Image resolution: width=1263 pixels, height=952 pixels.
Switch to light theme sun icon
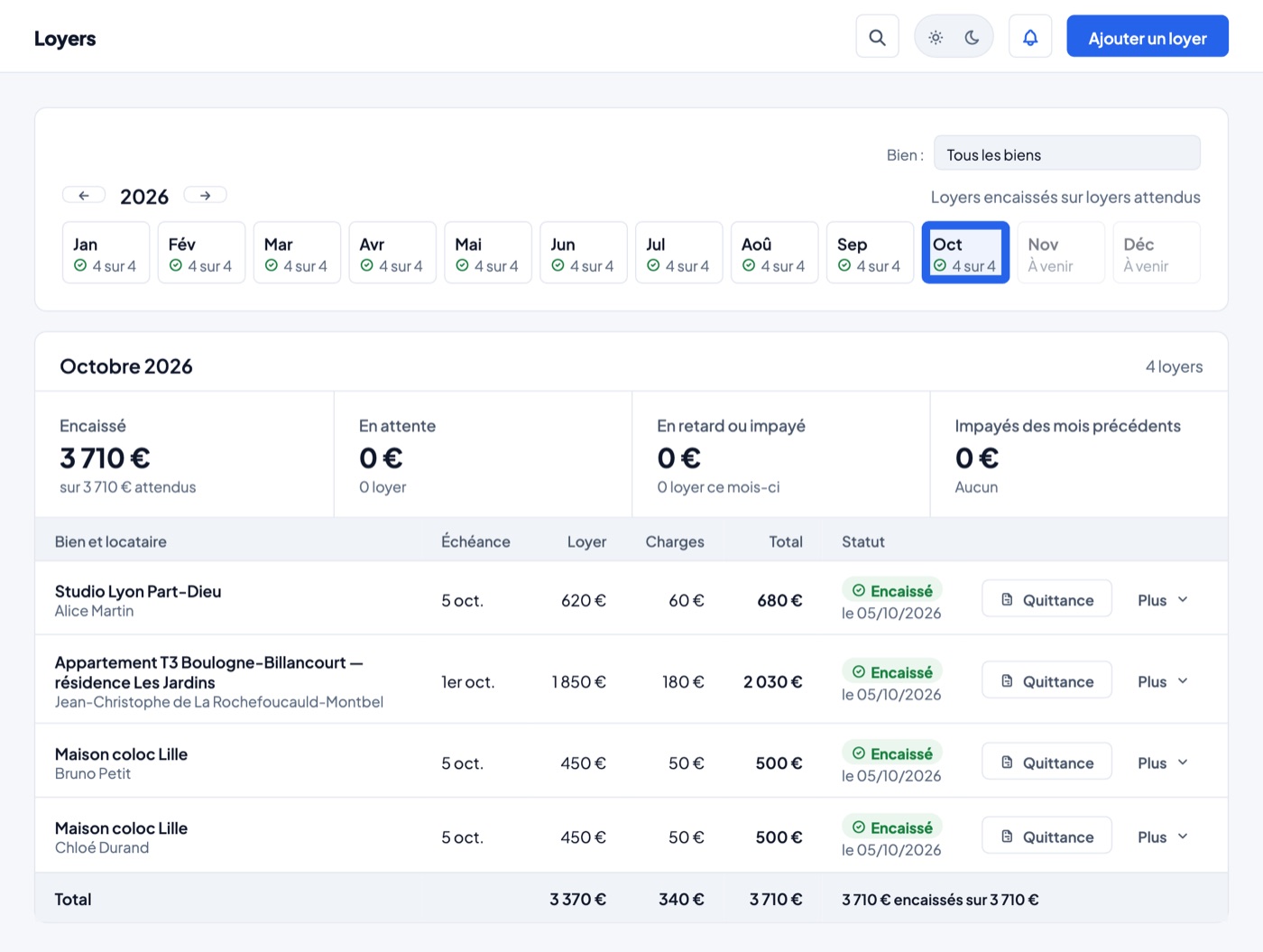(936, 37)
